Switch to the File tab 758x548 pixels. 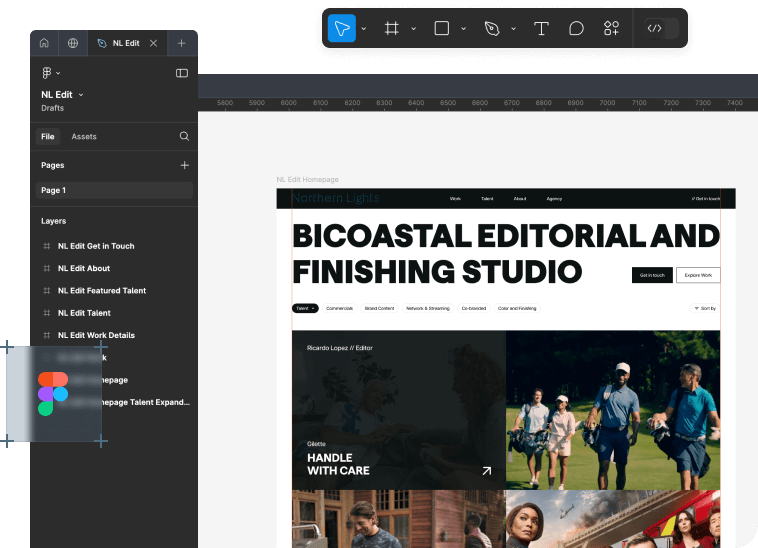click(x=47, y=136)
